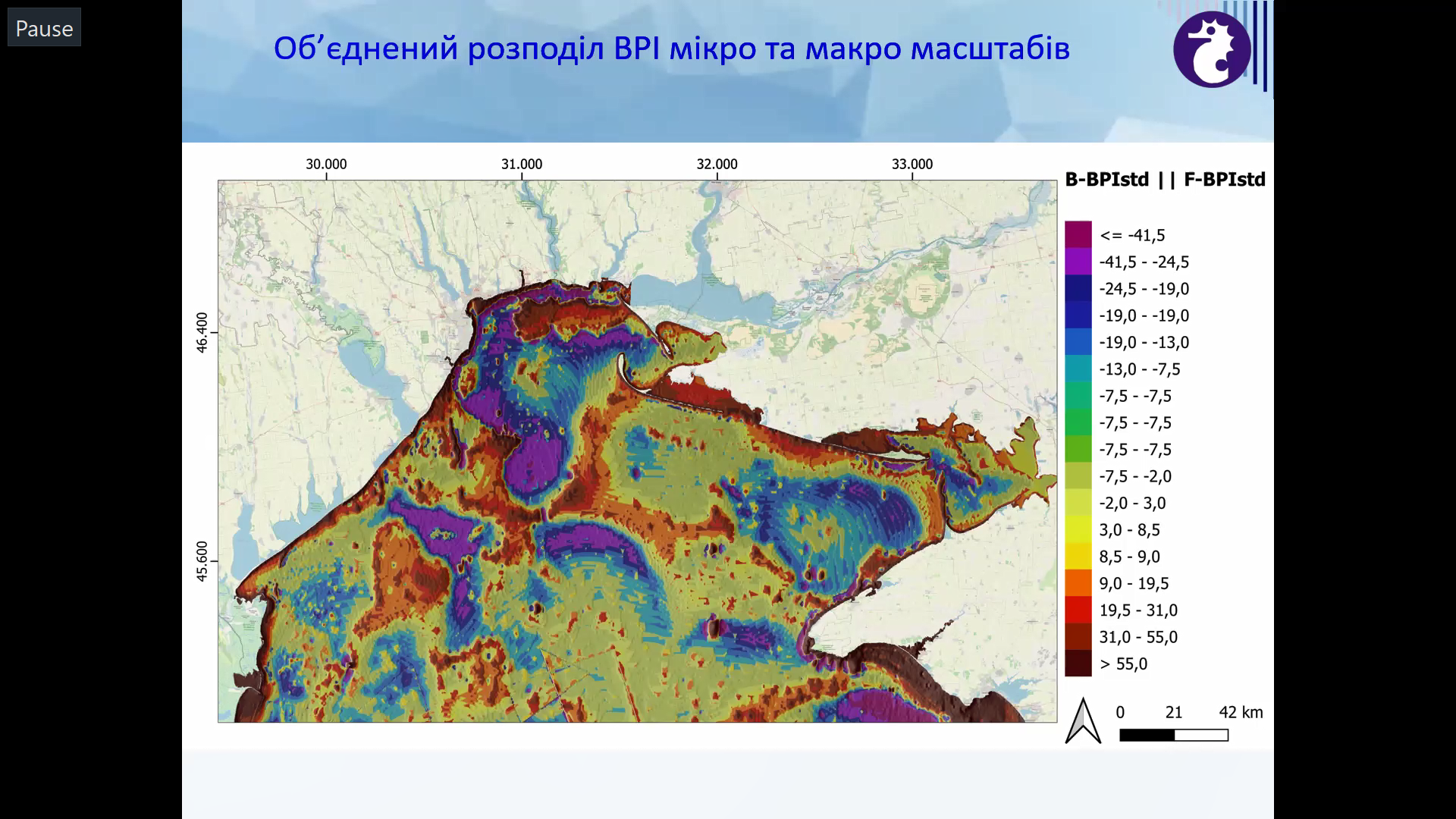Click the longitude label '33.000'
This screenshot has height=819, width=1456.
[912, 164]
